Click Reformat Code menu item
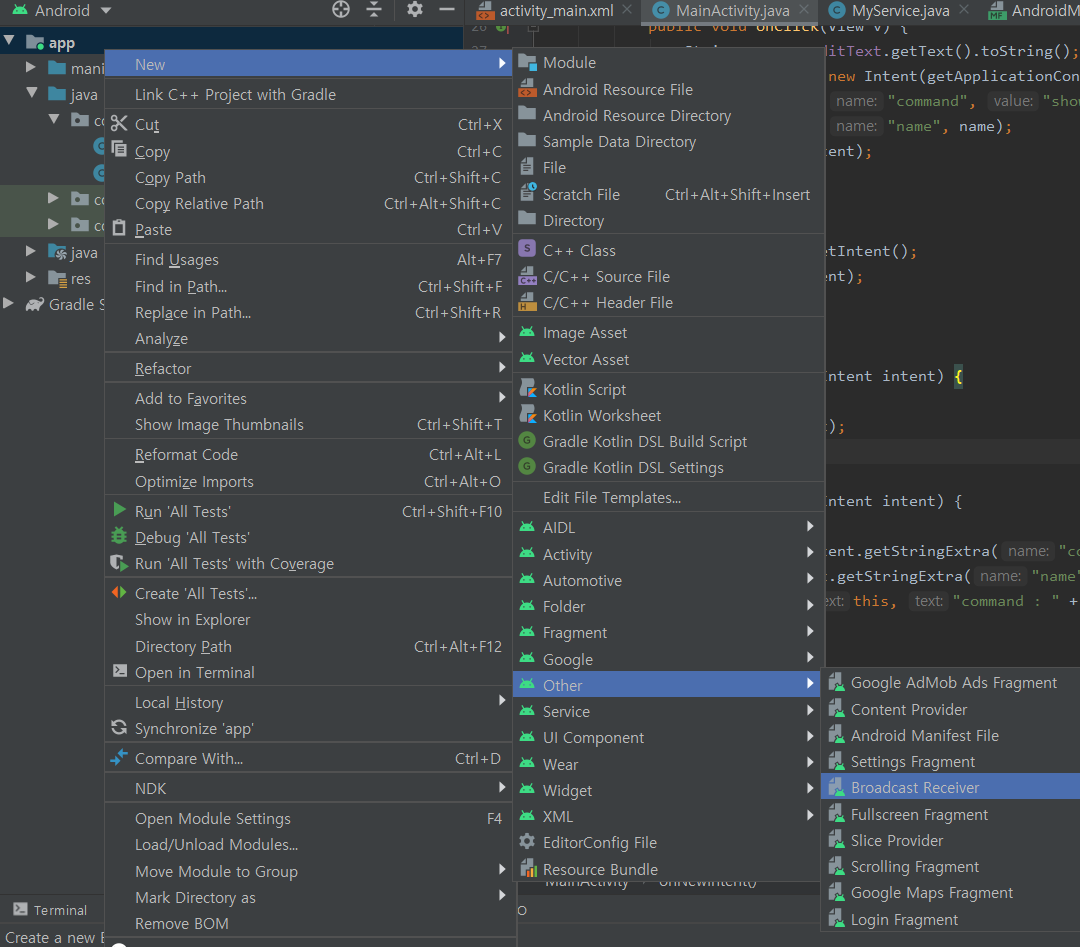 point(309,455)
